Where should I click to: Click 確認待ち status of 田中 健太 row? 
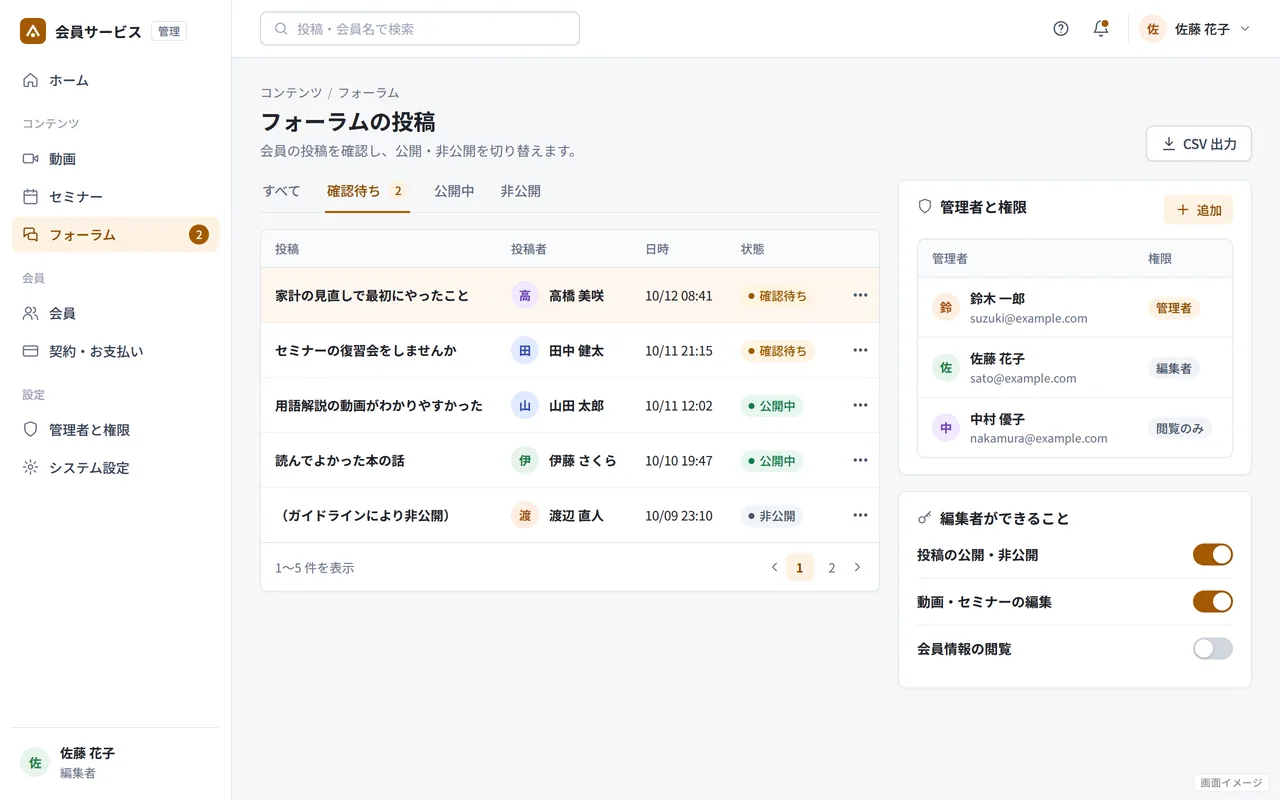click(x=778, y=351)
